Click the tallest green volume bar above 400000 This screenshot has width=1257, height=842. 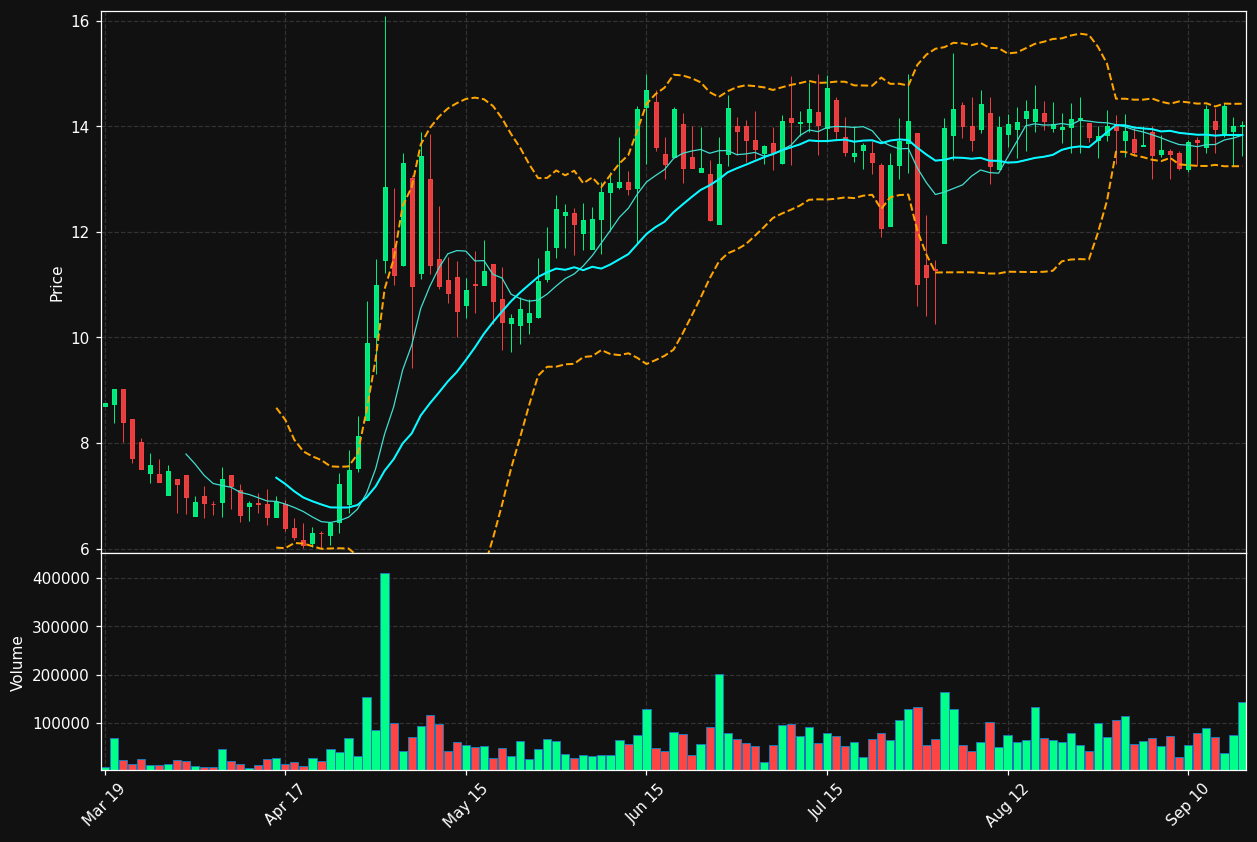click(x=385, y=671)
